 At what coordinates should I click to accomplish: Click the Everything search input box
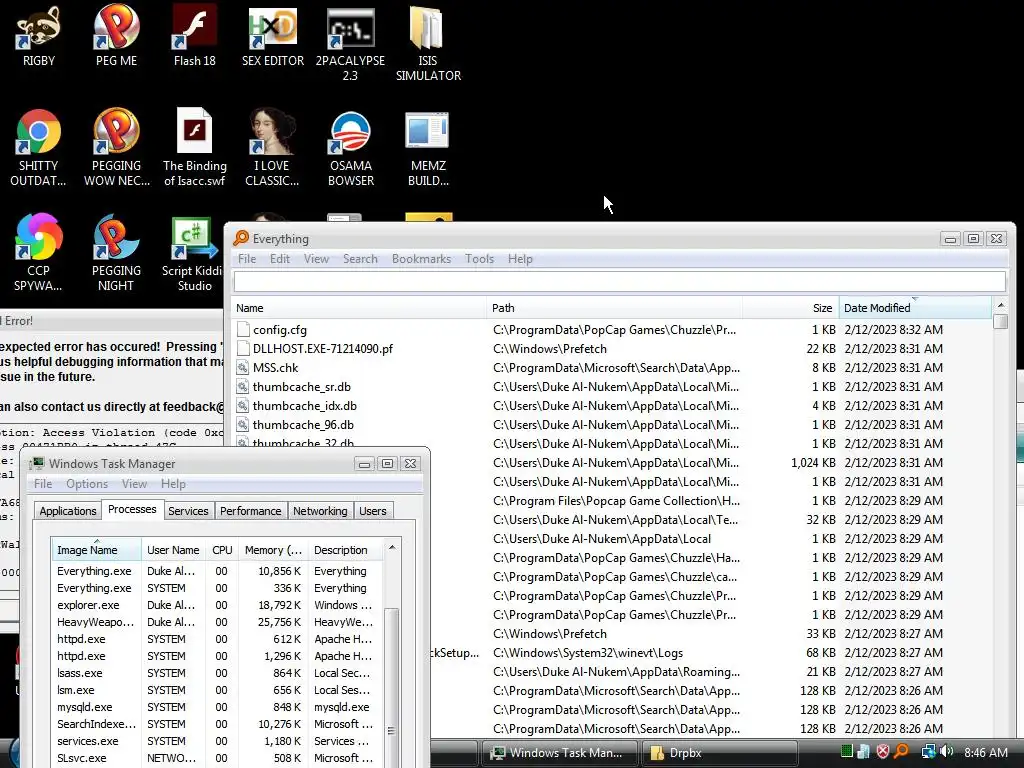coord(619,281)
